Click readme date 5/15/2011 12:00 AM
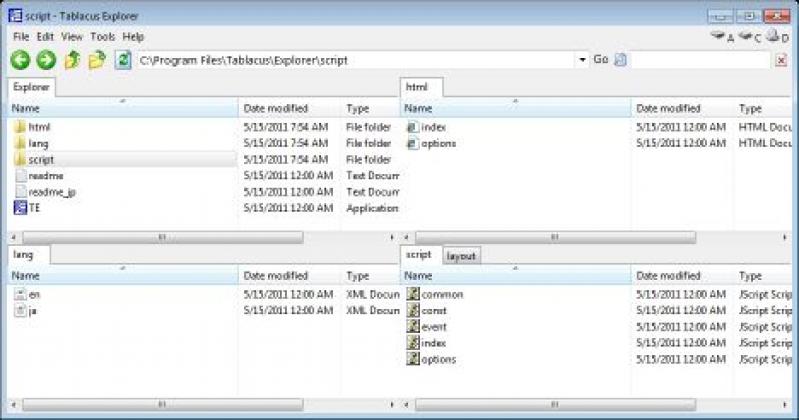This screenshot has height=420, width=799. (x=288, y=176)
